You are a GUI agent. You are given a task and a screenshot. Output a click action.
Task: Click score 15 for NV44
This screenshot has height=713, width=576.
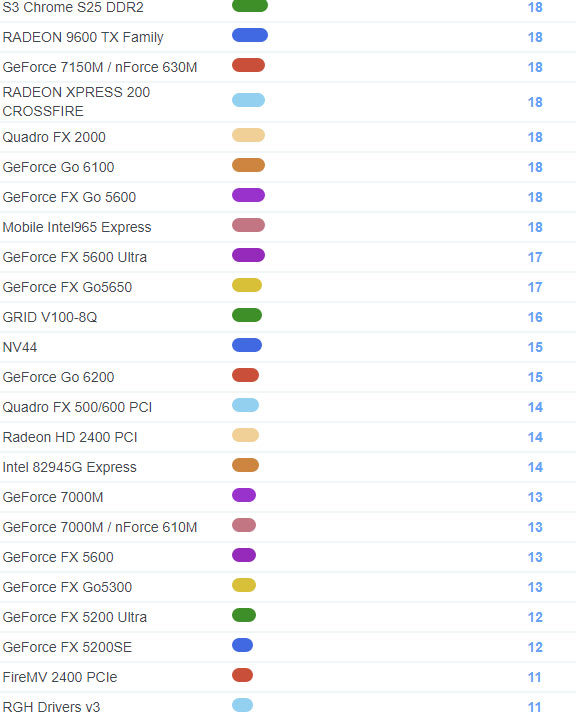tap(535, 347)
